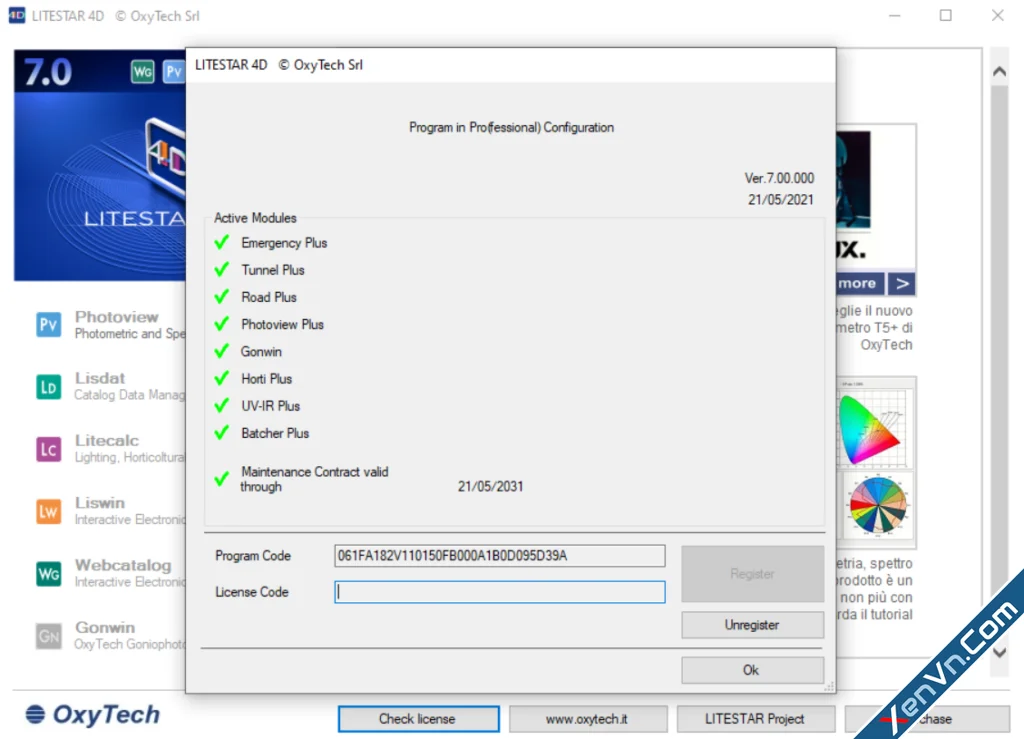Click the main window scrollbar track

999,361
